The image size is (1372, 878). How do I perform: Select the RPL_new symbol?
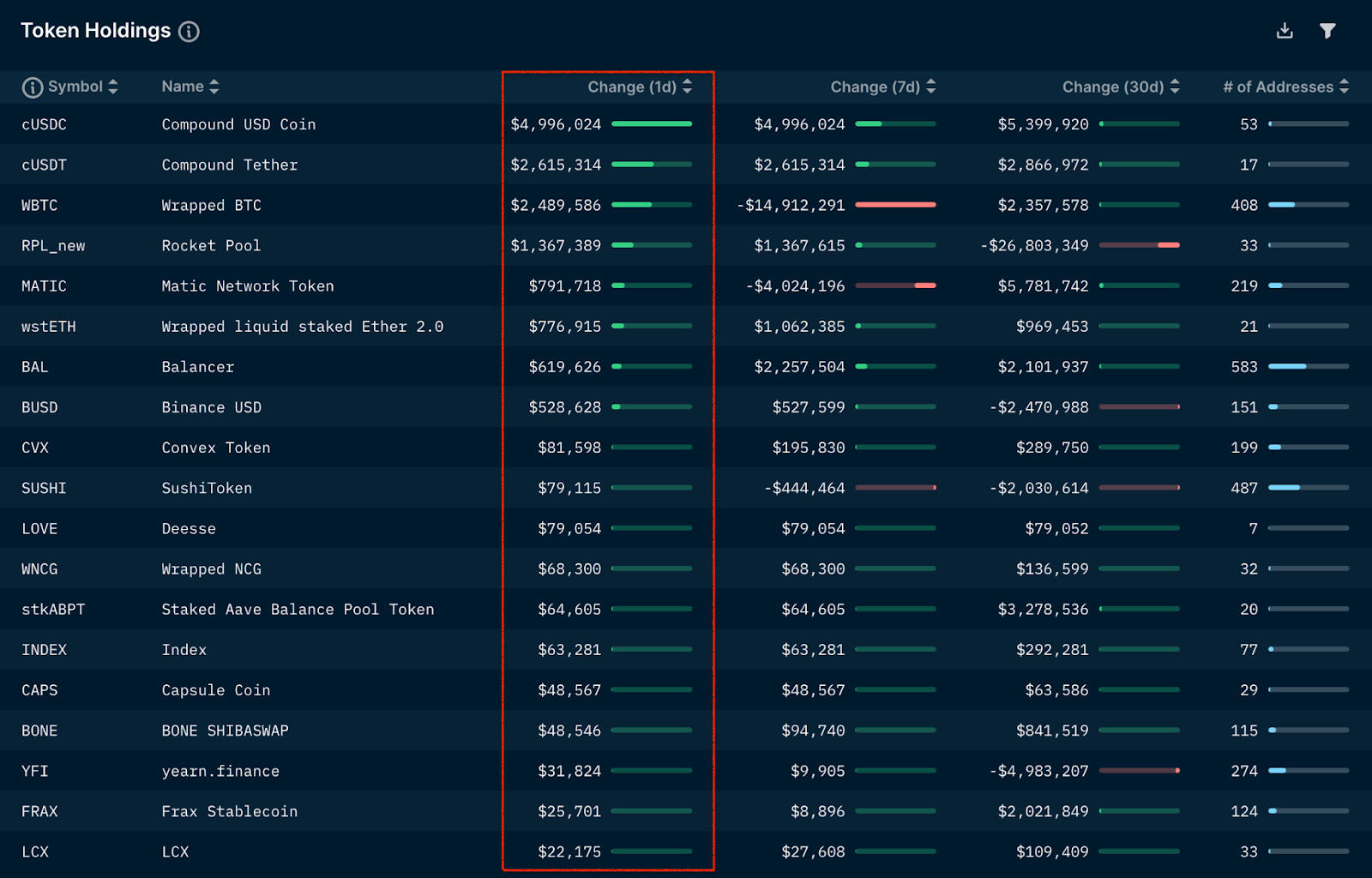coord(53,246)
